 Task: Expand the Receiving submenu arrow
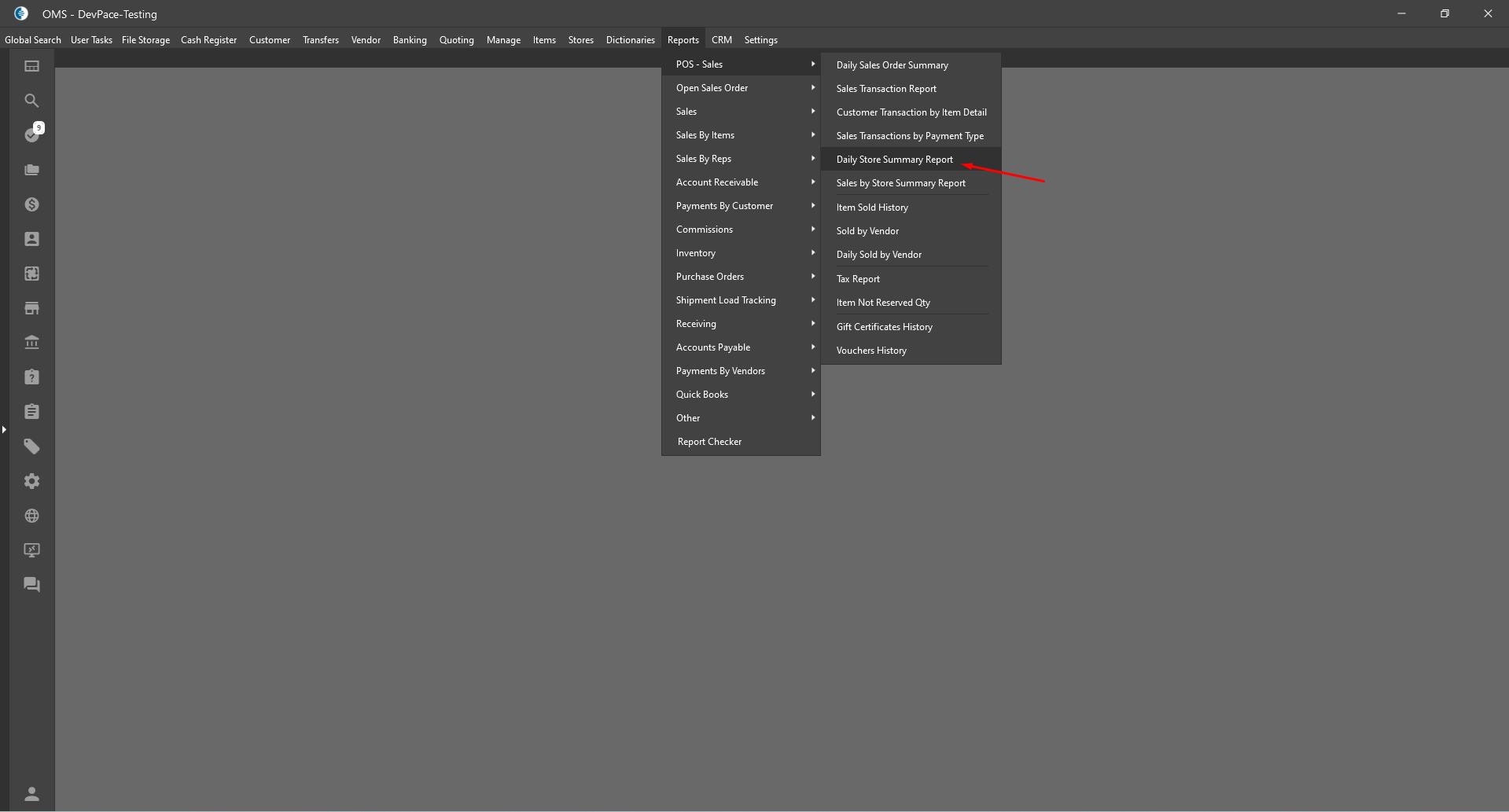813,323
